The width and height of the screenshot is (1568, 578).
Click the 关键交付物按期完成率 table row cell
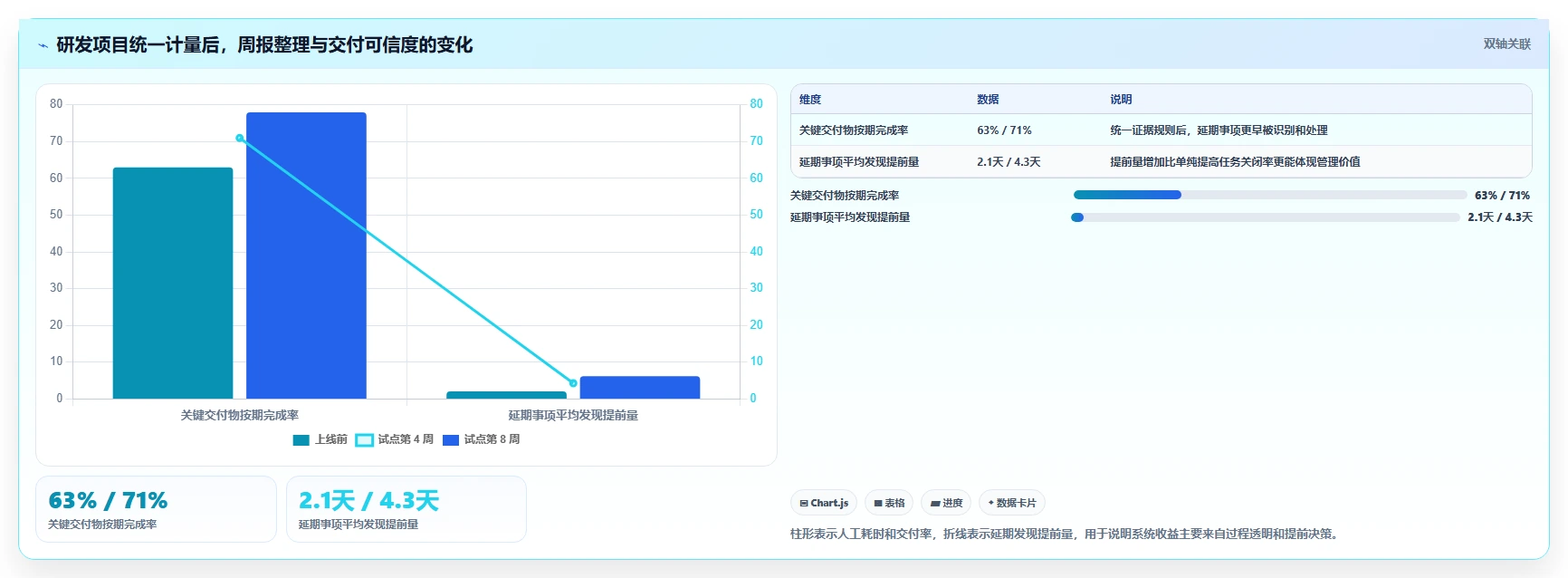tap(854, 130)
